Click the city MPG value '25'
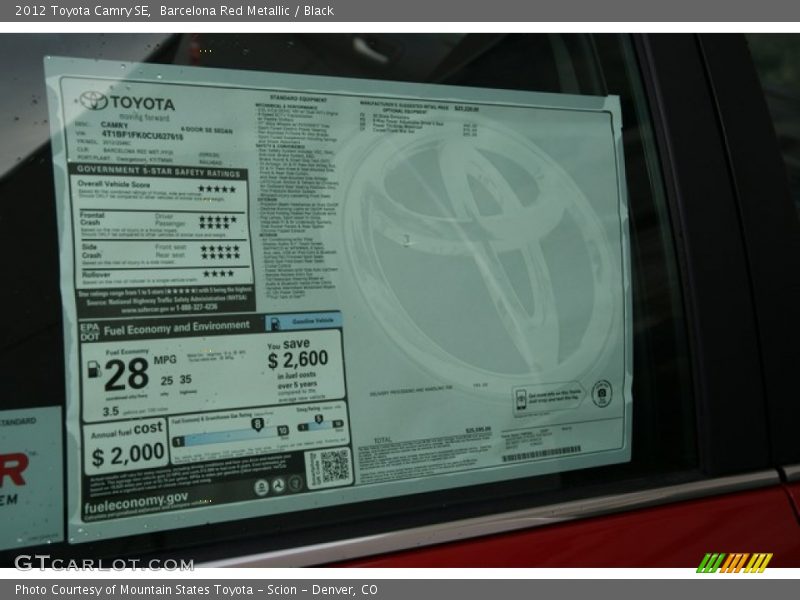800x600 pixels. pos(167,381)
